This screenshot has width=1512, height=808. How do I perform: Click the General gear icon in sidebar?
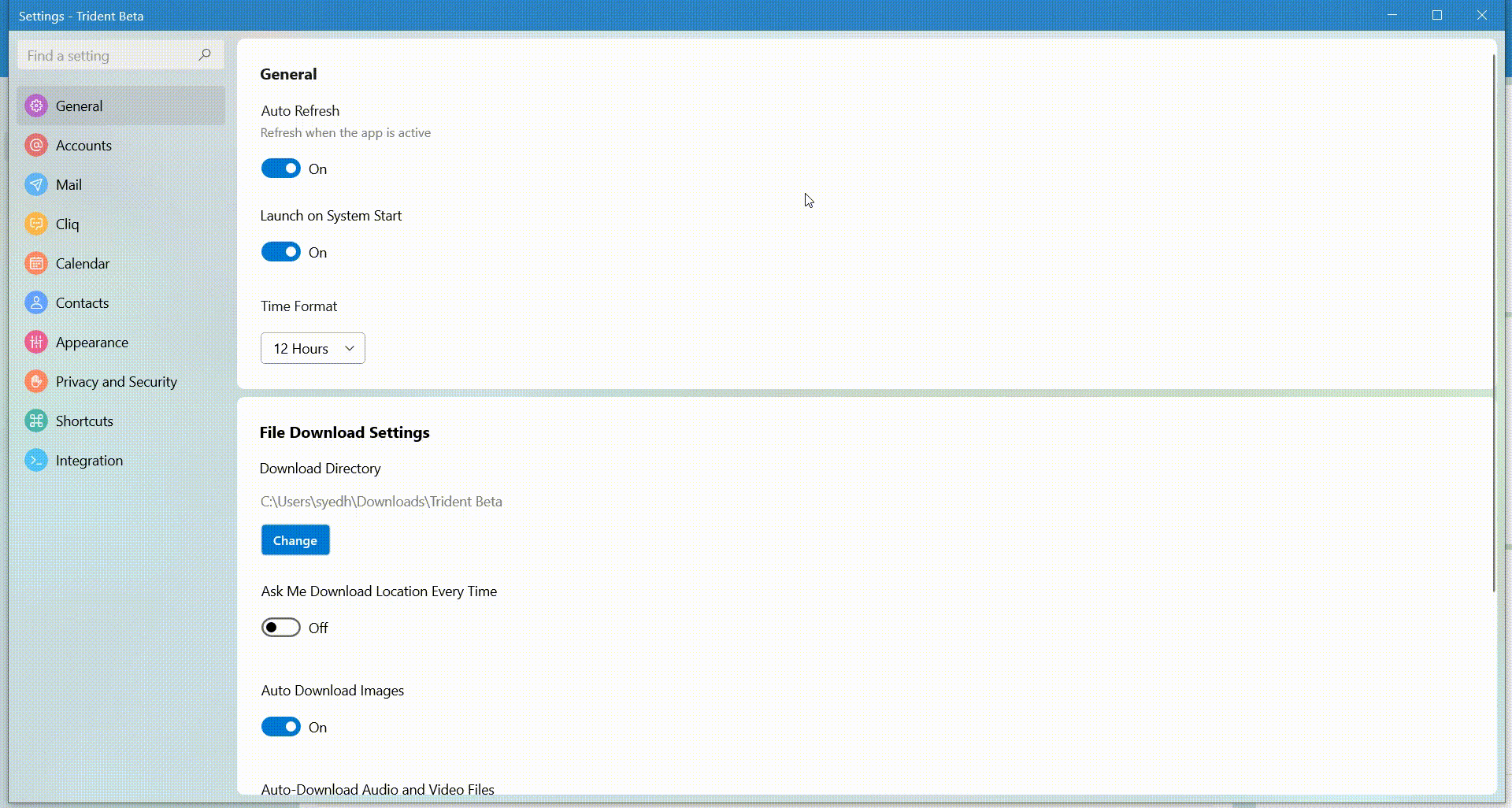coord(36,106)
